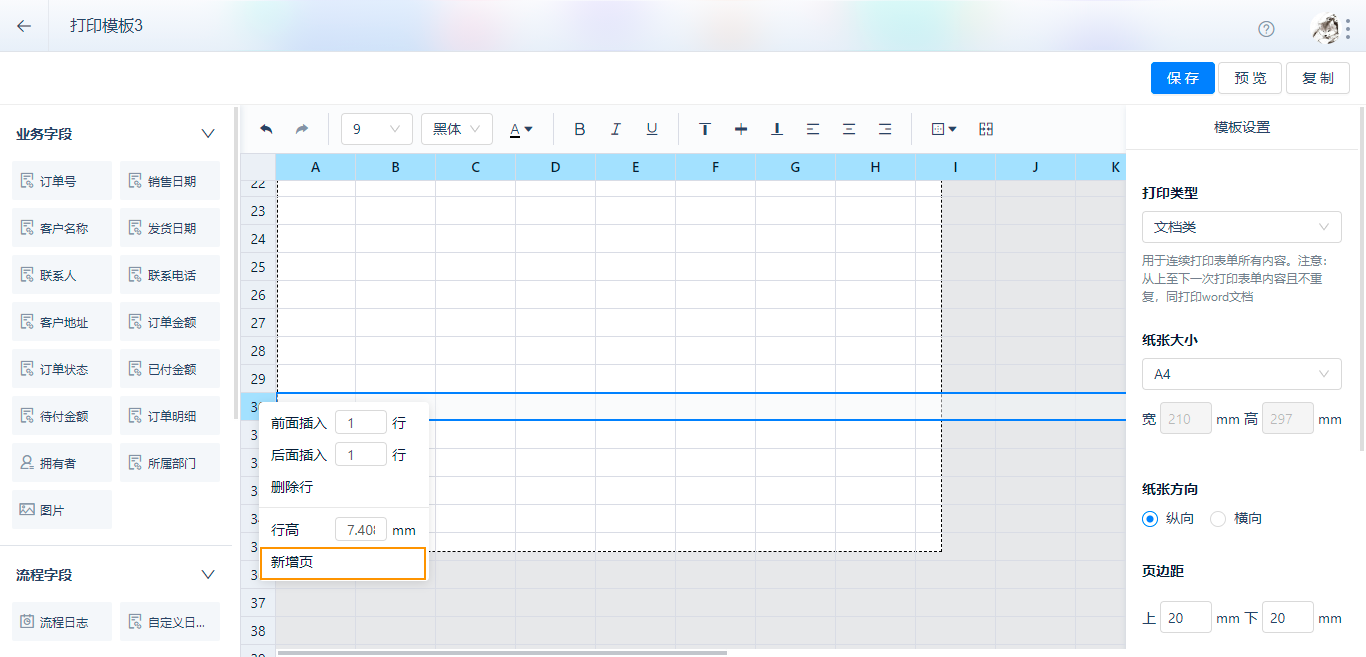Insert the 拥有者 field
The image size is (1366, 657).
tap(62, 463)
